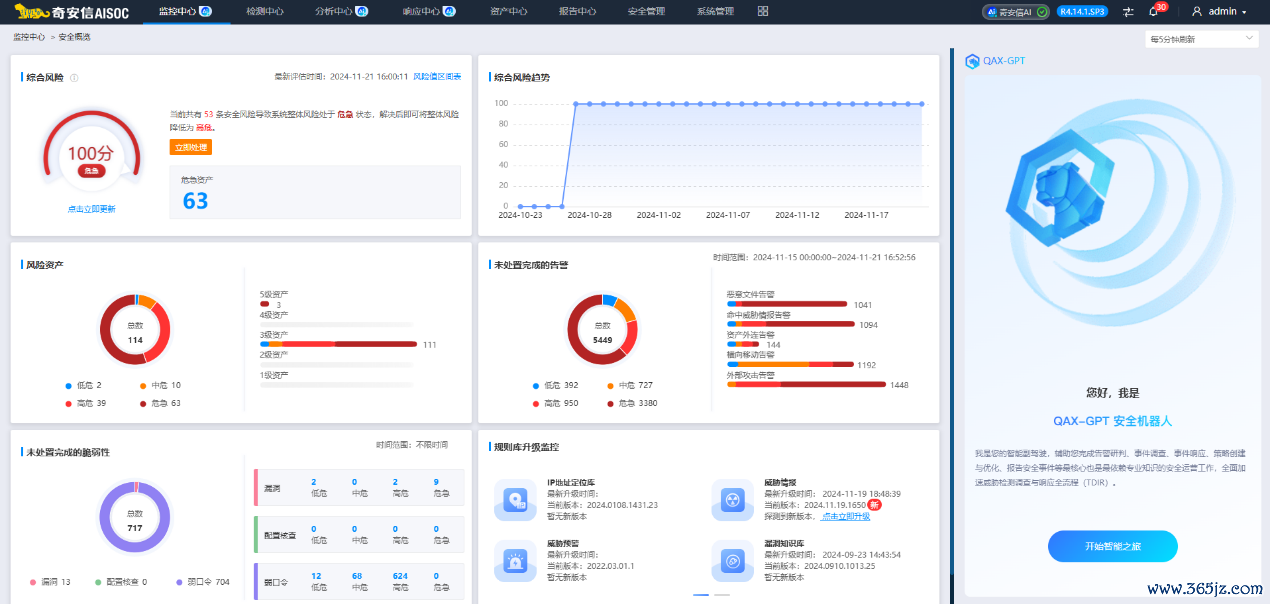Click the R4.14.1.SP3 version badge
Image resolution: width=1270 pixels, height=604 pixels.
(x=1082, y=12)
